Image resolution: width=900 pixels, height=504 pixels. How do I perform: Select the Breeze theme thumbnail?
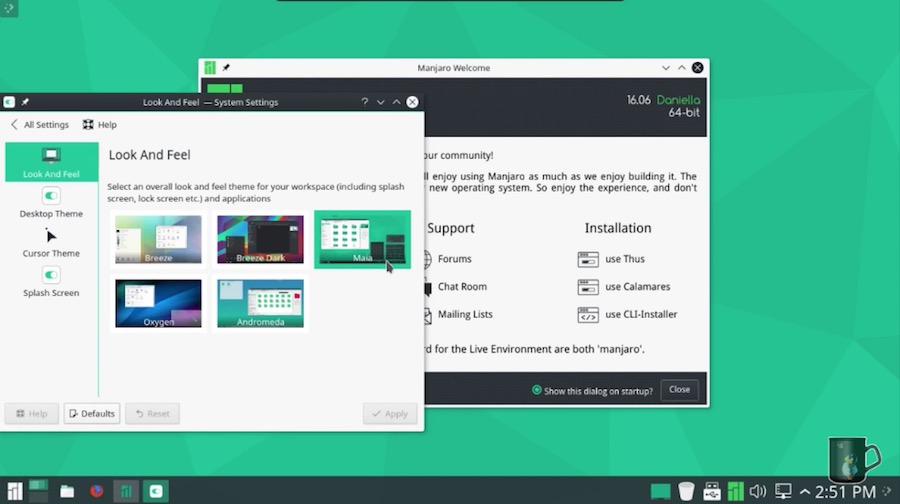tap(158, 239)
